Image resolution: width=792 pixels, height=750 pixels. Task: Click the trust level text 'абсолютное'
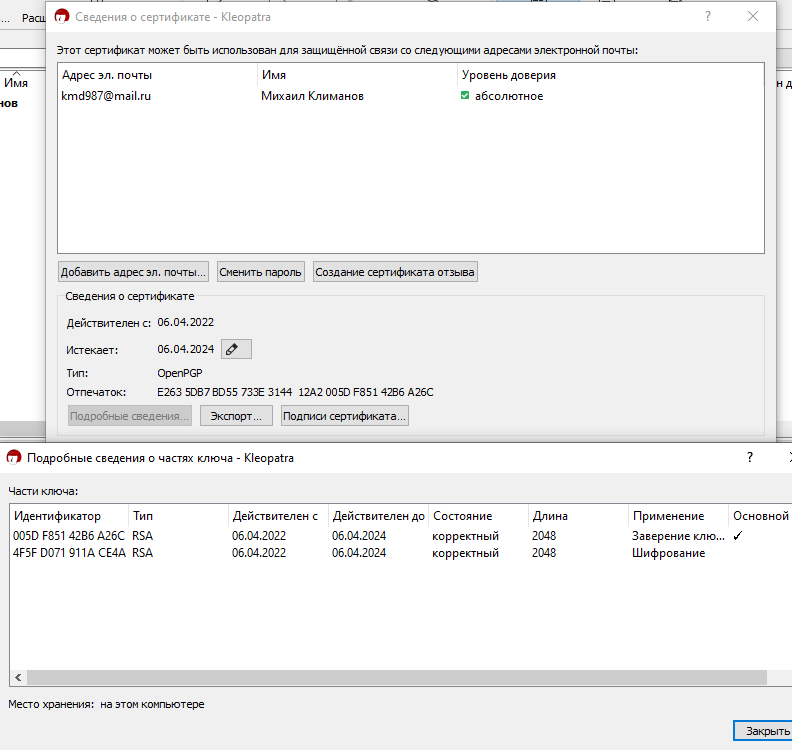[509, 96]
